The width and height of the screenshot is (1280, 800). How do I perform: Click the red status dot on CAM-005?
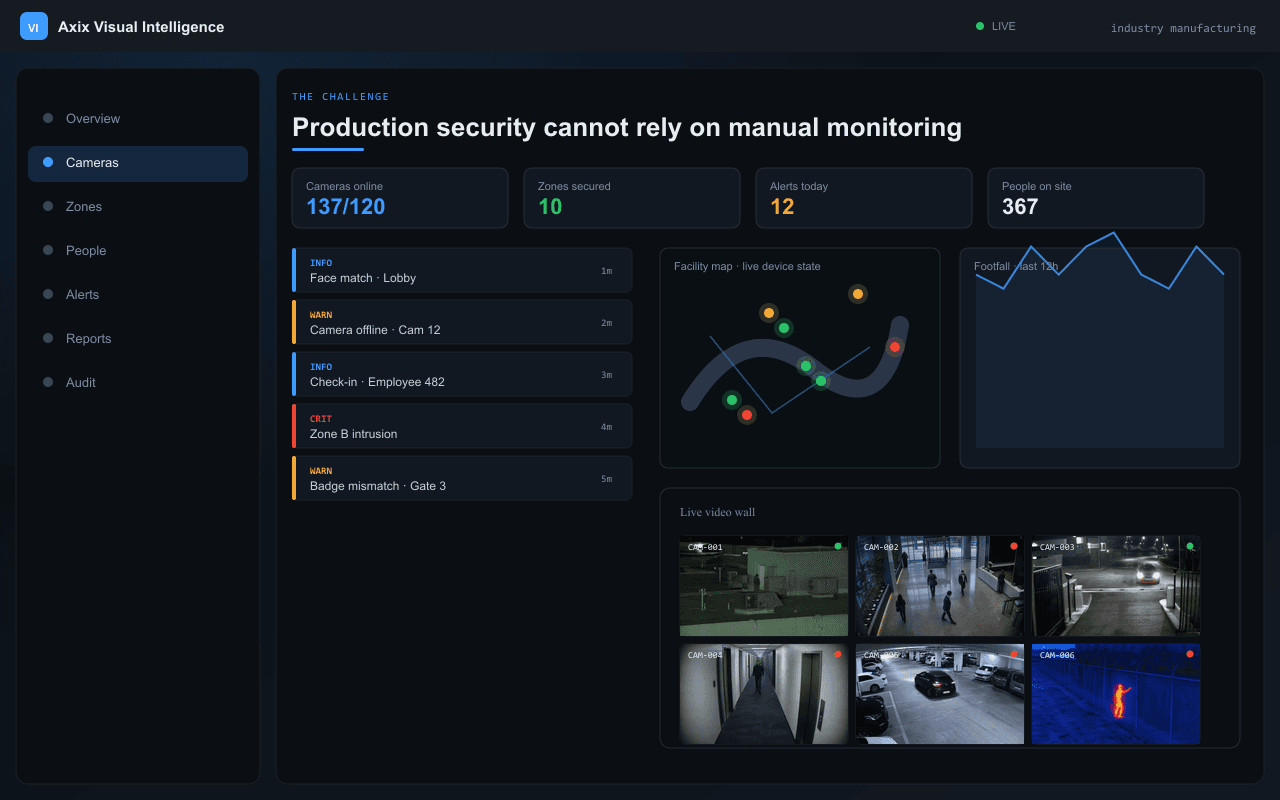point(1014,654)
